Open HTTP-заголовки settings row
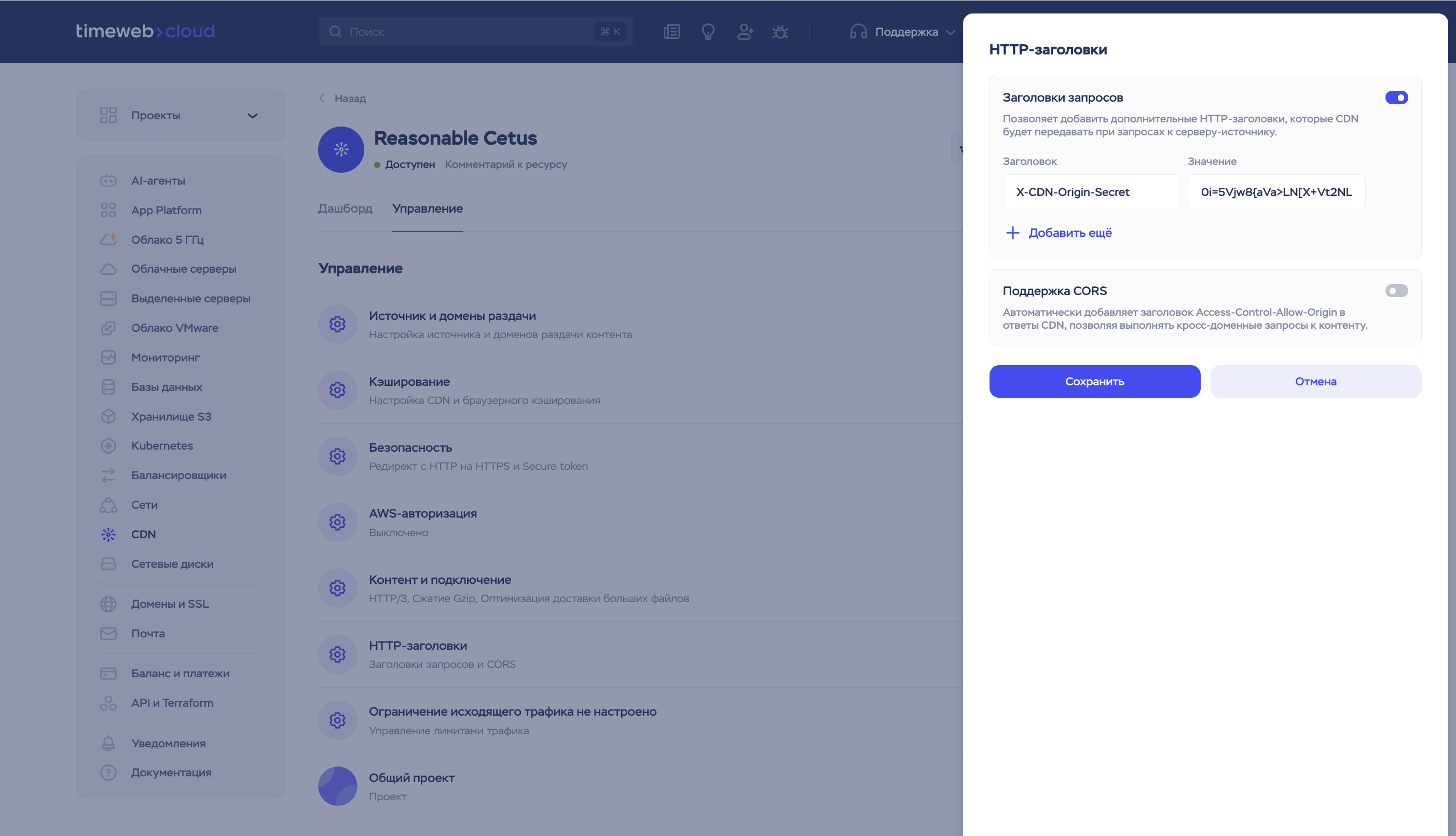This screenshot has width=1456, height=836. tap(640, 654)
